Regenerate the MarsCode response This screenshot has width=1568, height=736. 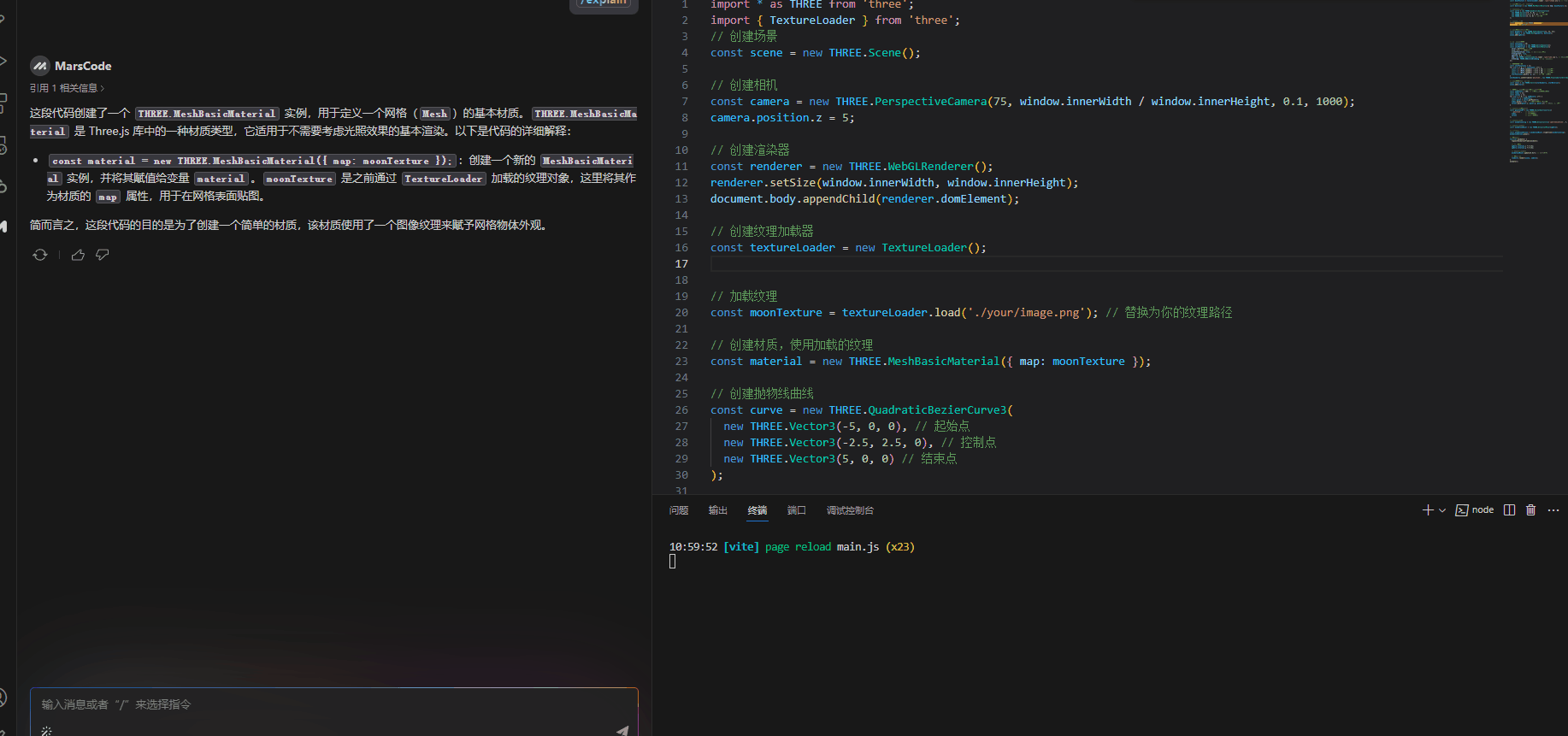[39, 255]
